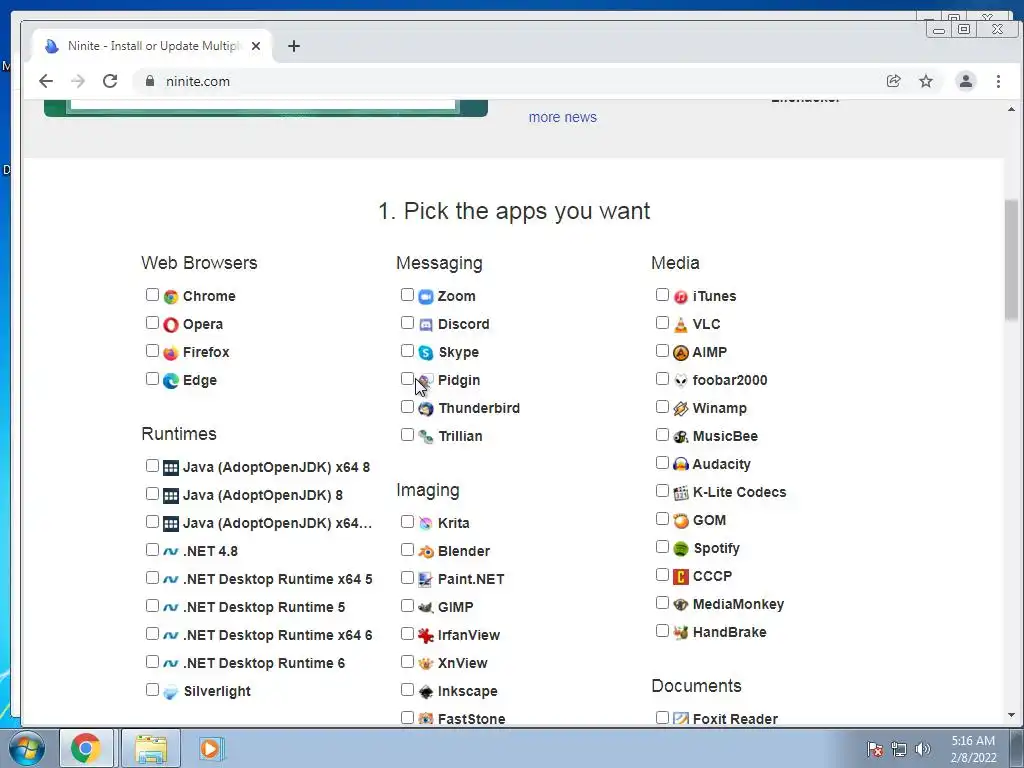The height and width of the screenshot is (768, 1024).
Task: Click the "XnView" label
Action: coord(462,664)
